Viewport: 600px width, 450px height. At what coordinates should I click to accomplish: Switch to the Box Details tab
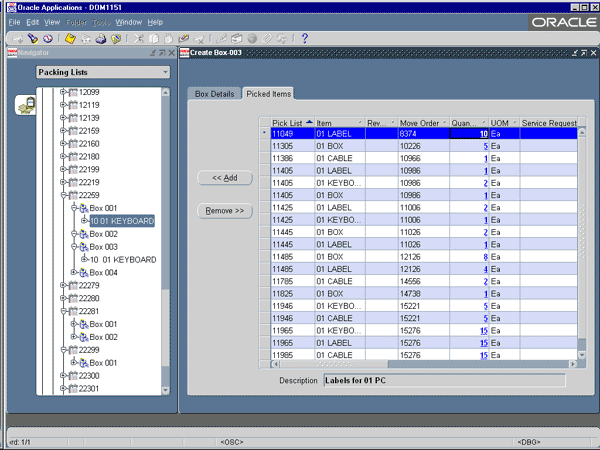pyautogui.click(x=213, y=94)
